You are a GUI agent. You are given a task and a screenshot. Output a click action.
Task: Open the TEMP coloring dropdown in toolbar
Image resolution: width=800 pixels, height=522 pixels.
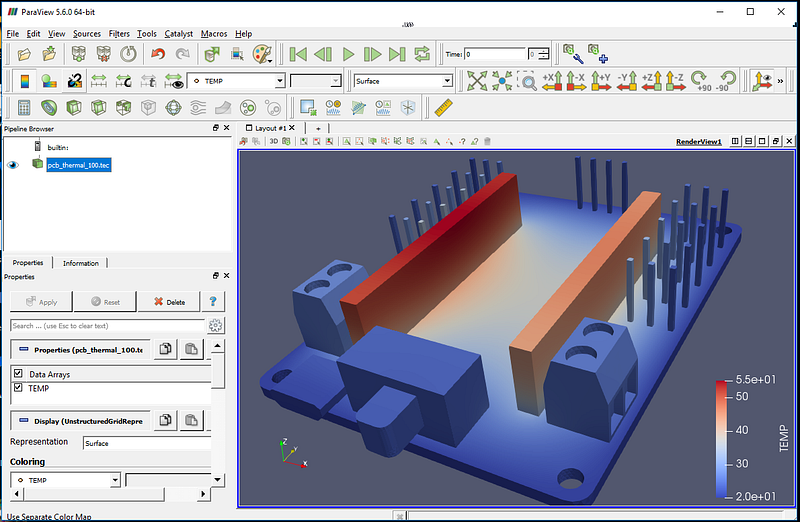(x=236, y=81)
